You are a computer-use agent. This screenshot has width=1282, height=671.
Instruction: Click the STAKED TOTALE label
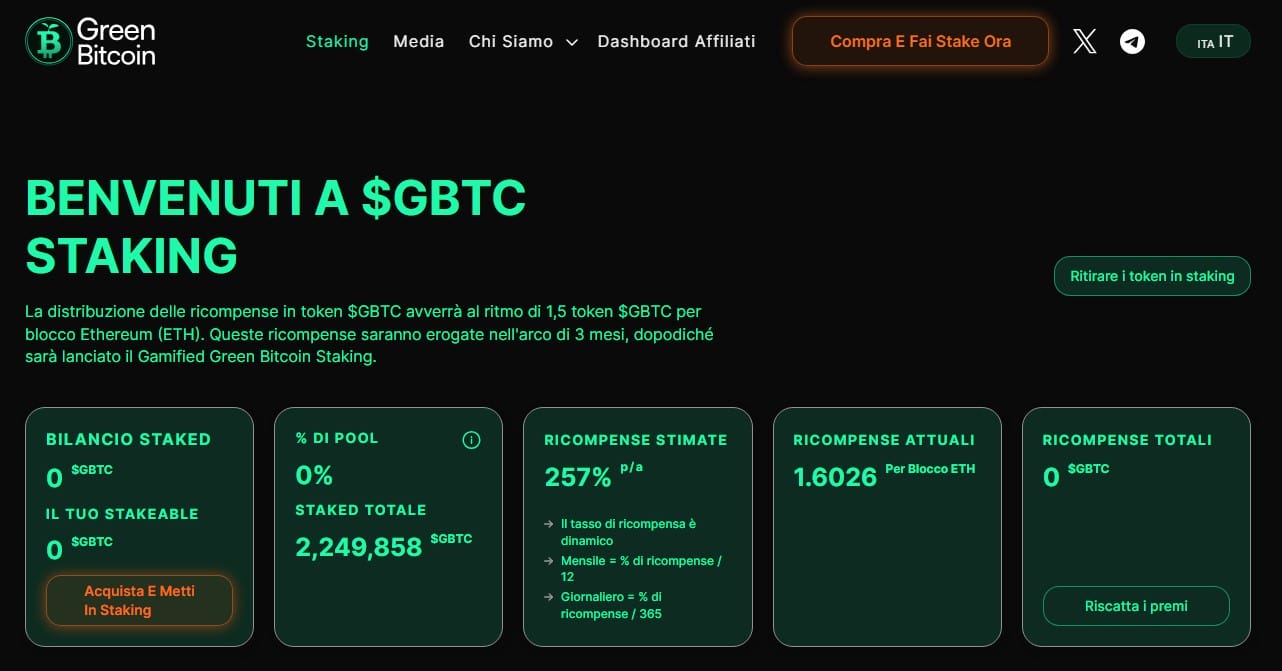360,509
